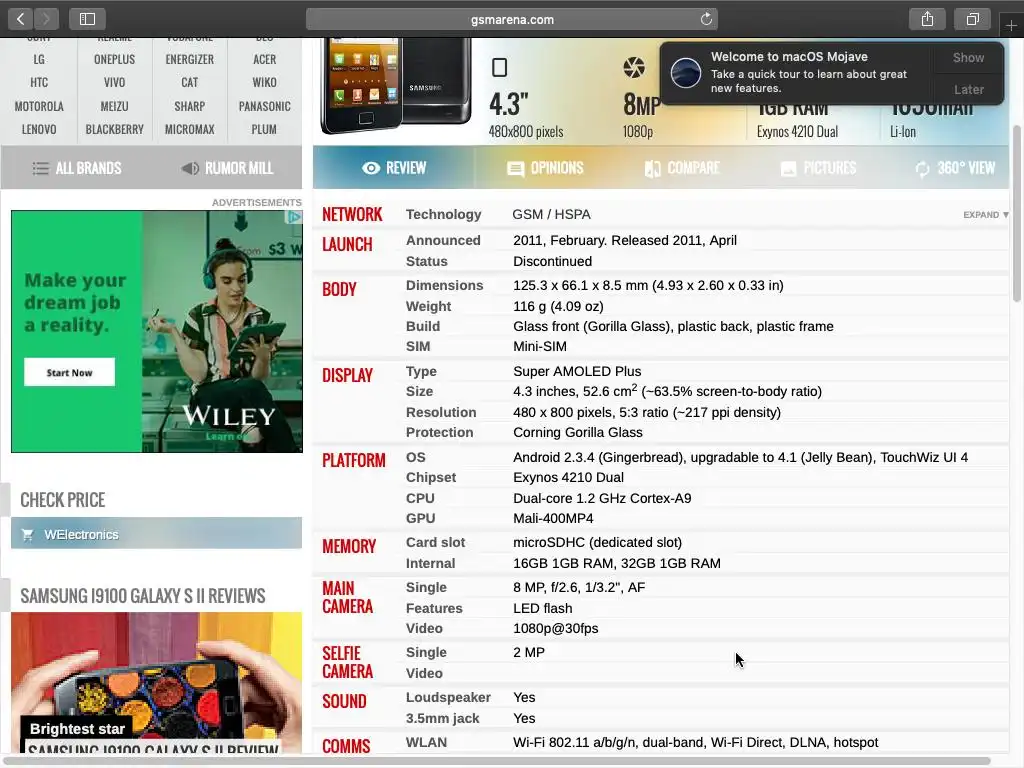
Task: Select the Micromax brand link
Action: [x=189, y=129]
